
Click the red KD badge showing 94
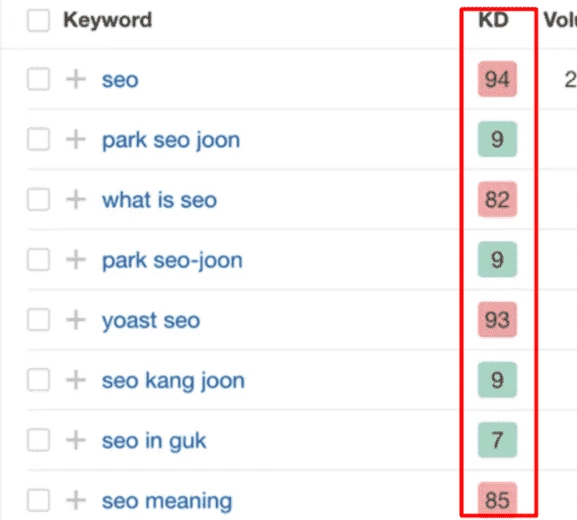coord(497,79)
